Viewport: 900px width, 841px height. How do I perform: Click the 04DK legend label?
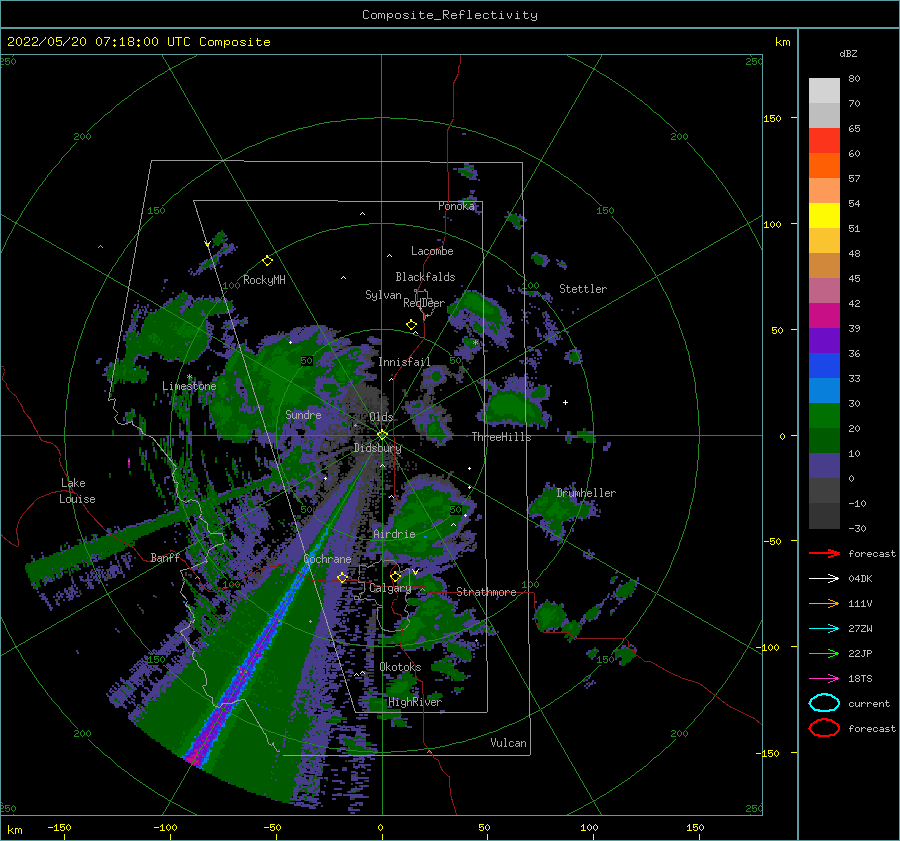coord(860,579)
